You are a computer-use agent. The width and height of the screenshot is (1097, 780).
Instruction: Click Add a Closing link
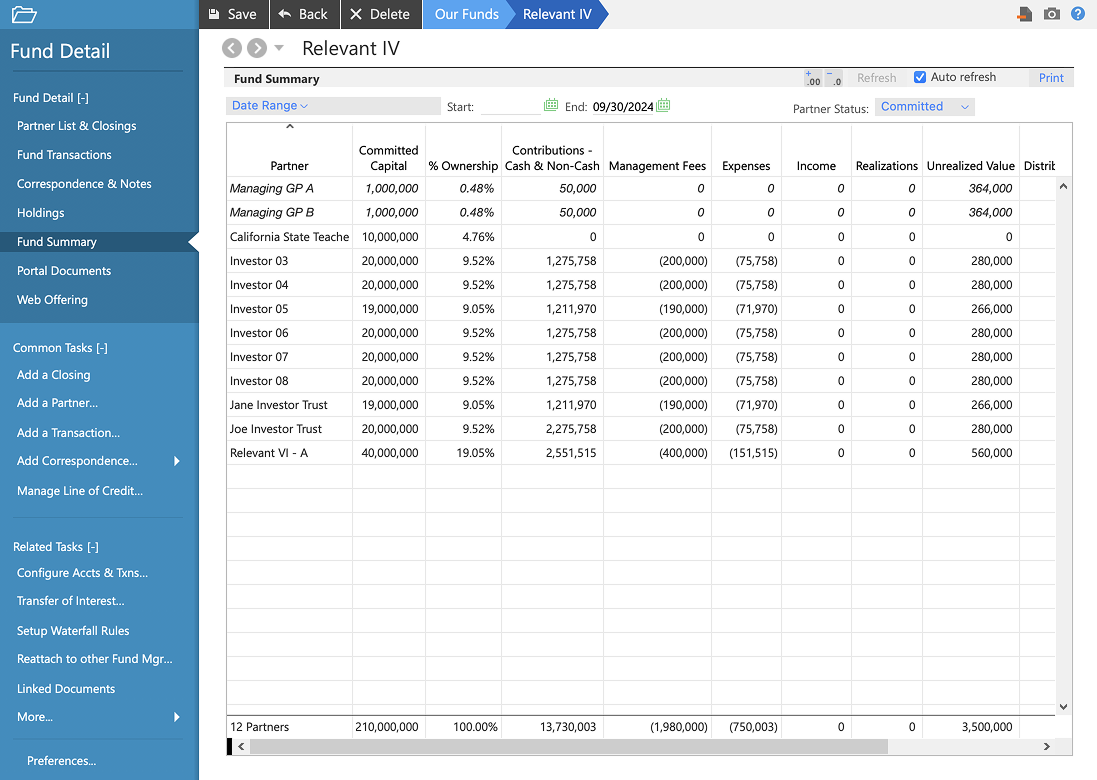coord(54,375)
